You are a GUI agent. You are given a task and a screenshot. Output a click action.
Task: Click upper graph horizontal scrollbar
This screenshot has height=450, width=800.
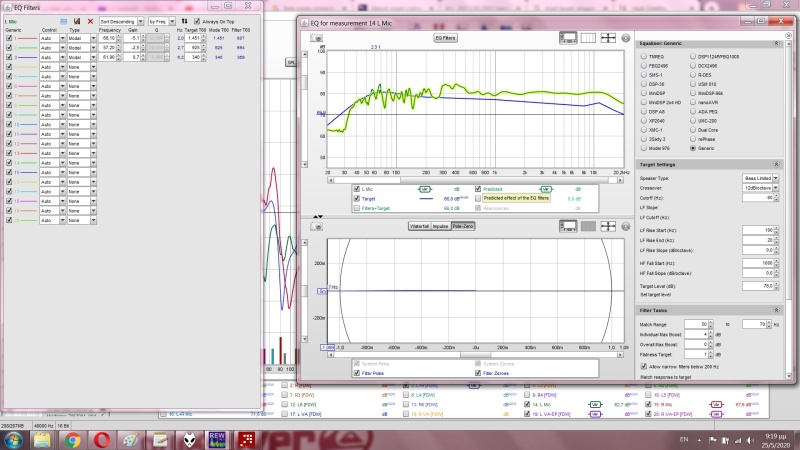coord(475,180)
